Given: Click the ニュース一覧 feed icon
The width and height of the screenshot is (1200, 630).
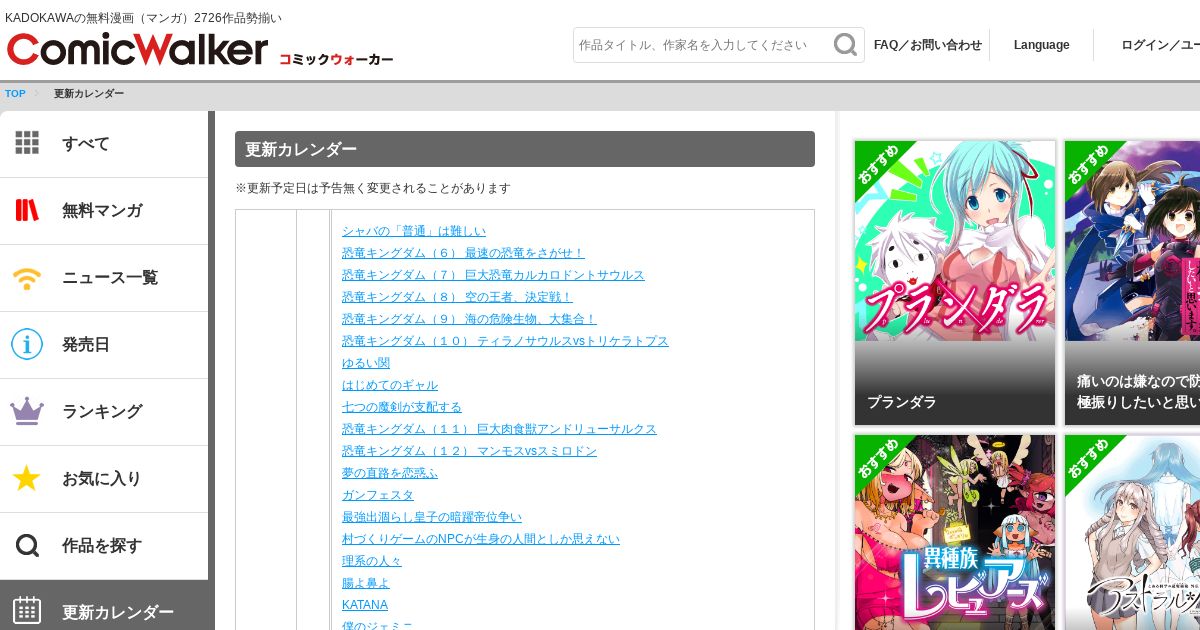Looking at the screenshot, I should pyautogui.click(x=27, y=277).
